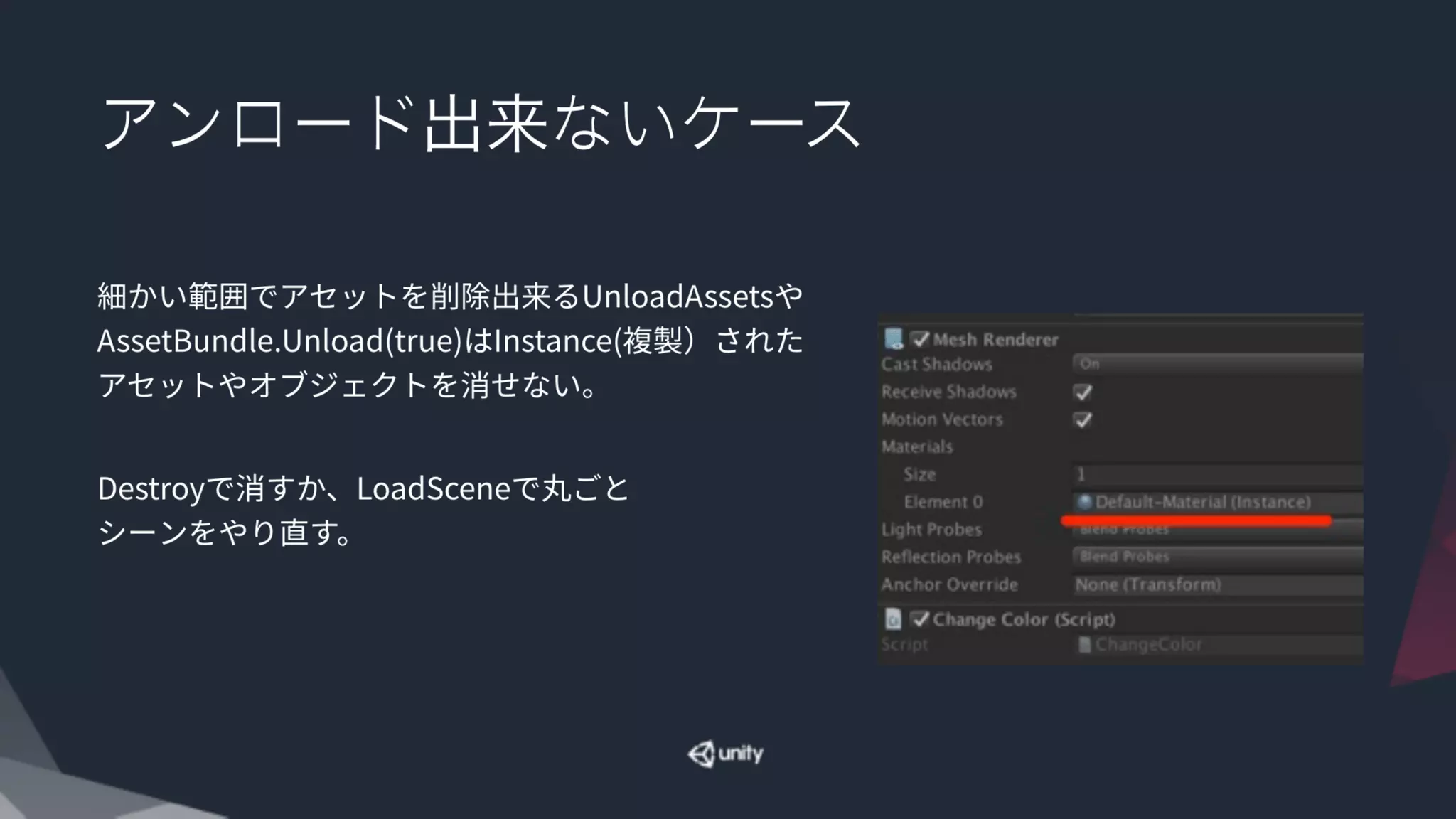Open the Light Probes dropdown
Image resolution: width=1456 pixels, height=819 pixels.
[x=1217, y=530]
